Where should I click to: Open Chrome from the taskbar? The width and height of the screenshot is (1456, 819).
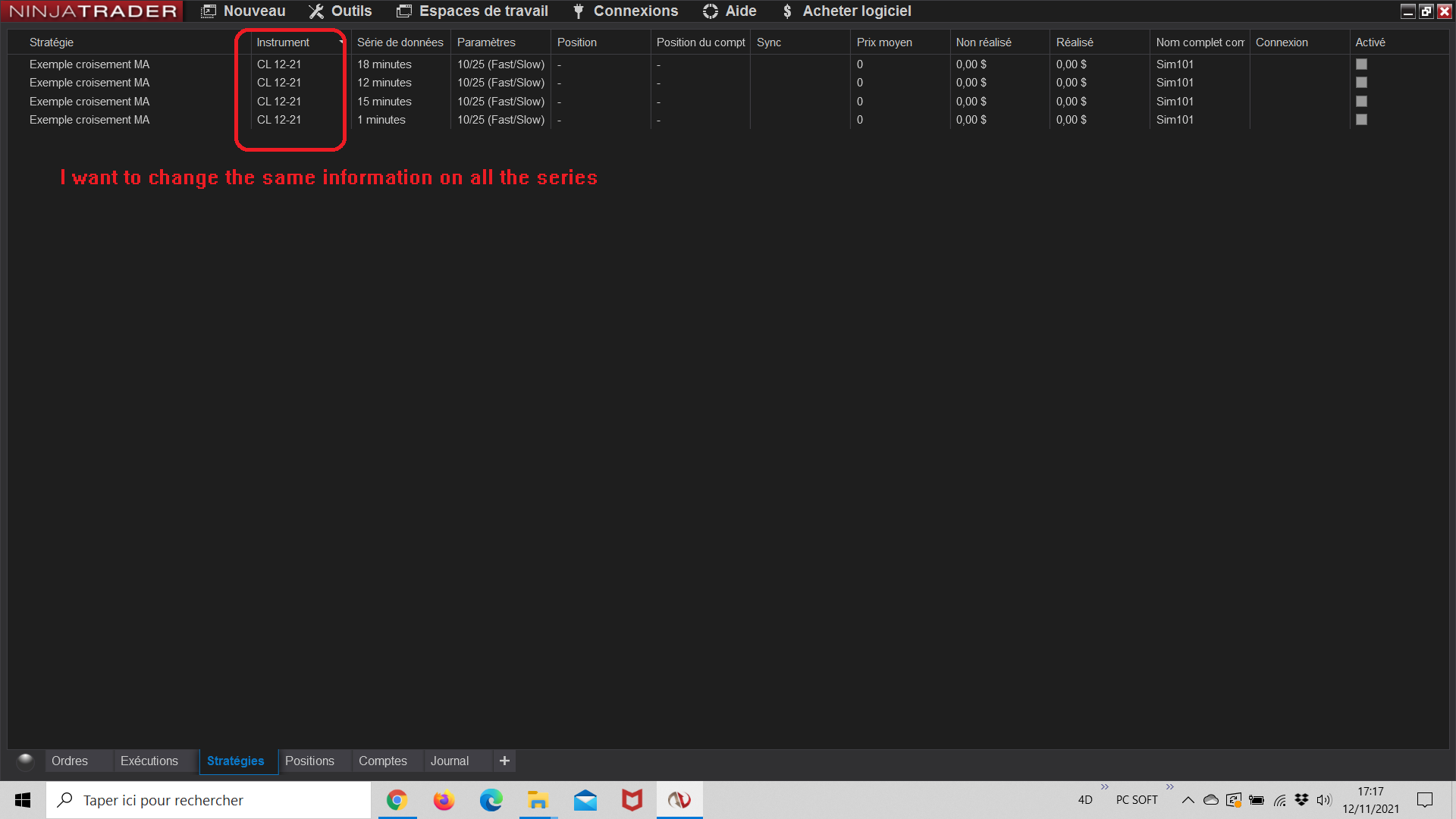(397, 800)
